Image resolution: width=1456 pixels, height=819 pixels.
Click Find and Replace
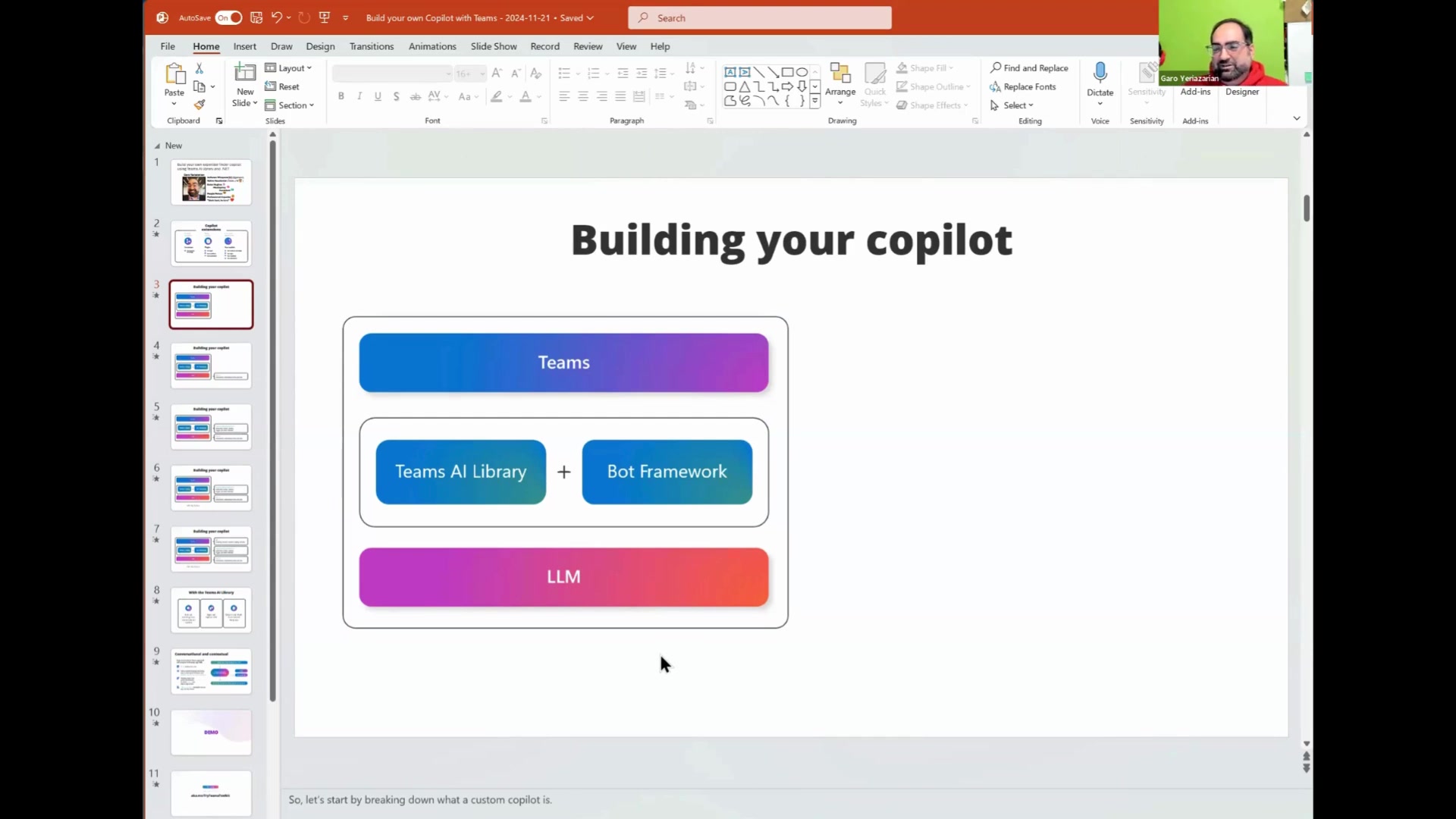point(1029,68)
